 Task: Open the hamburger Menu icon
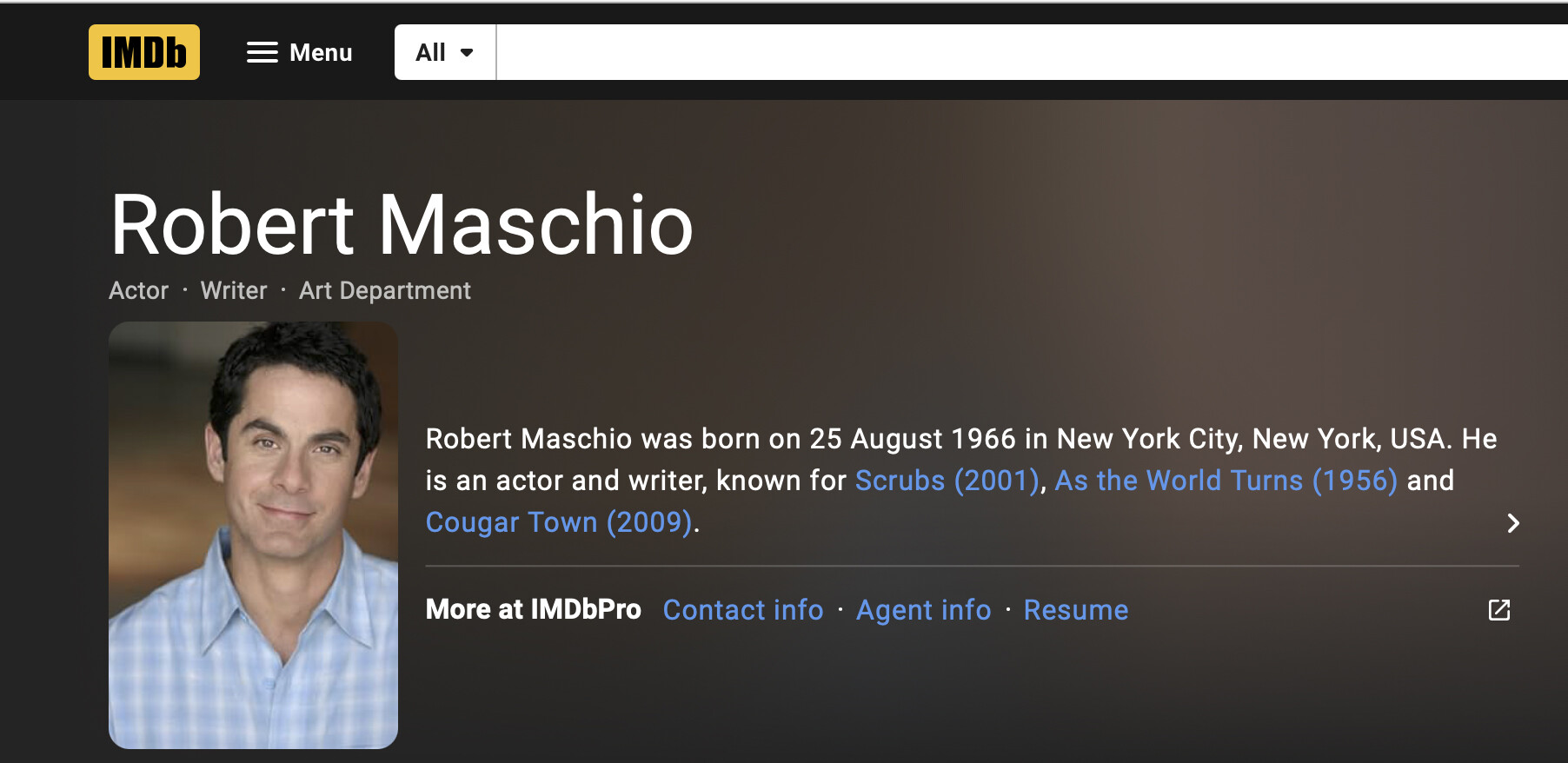262,52
